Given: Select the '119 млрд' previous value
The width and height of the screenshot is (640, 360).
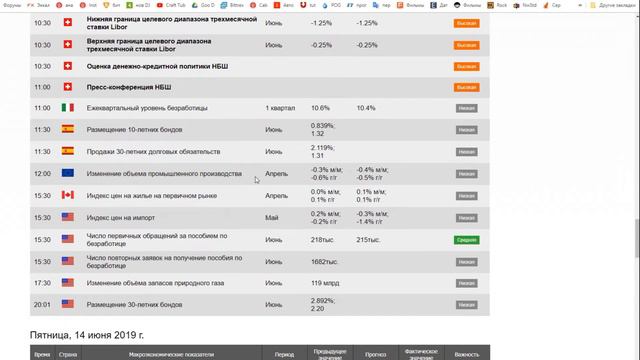Looking at the screenshot, I should coord(325,283).
